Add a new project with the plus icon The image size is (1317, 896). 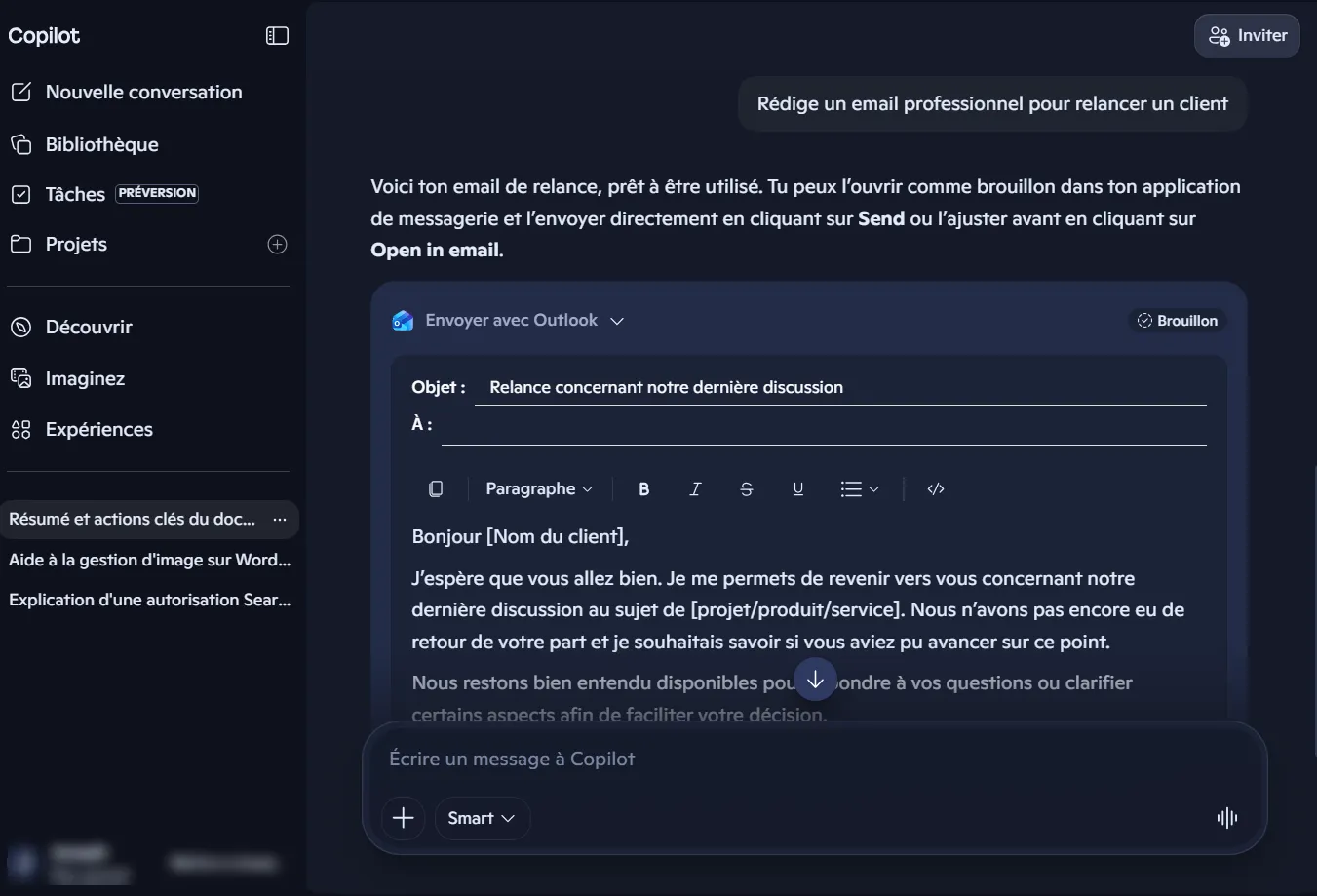(x=277, y=244)
